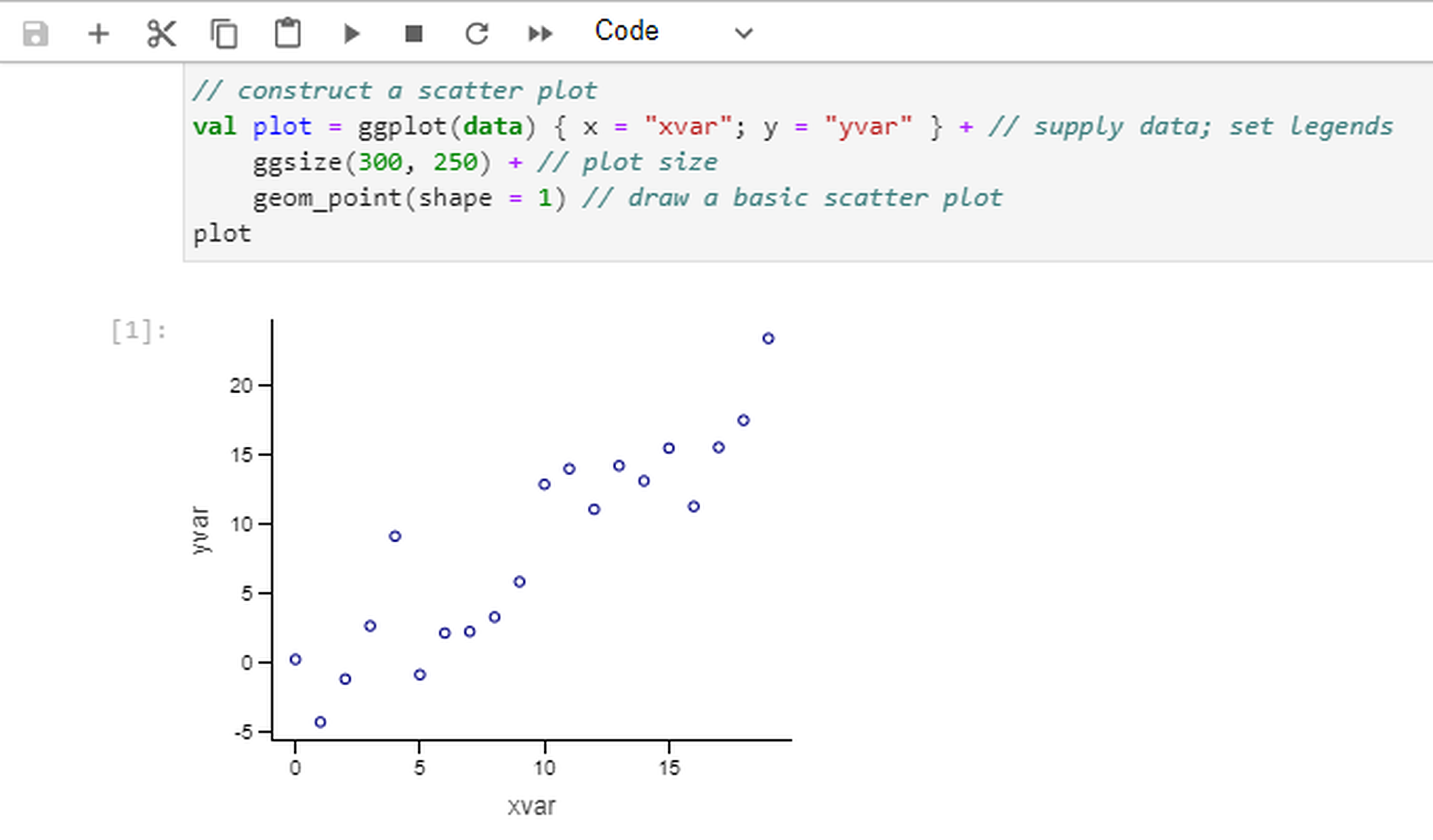
Task: Click the save notebook icon
Action: click(35, 34)
